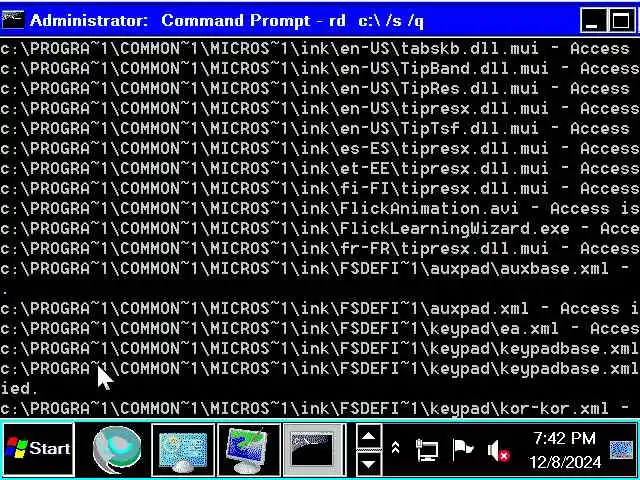Click the Command Prompt window title bar text
640x480 pixels.
click(x=227, y=20)
